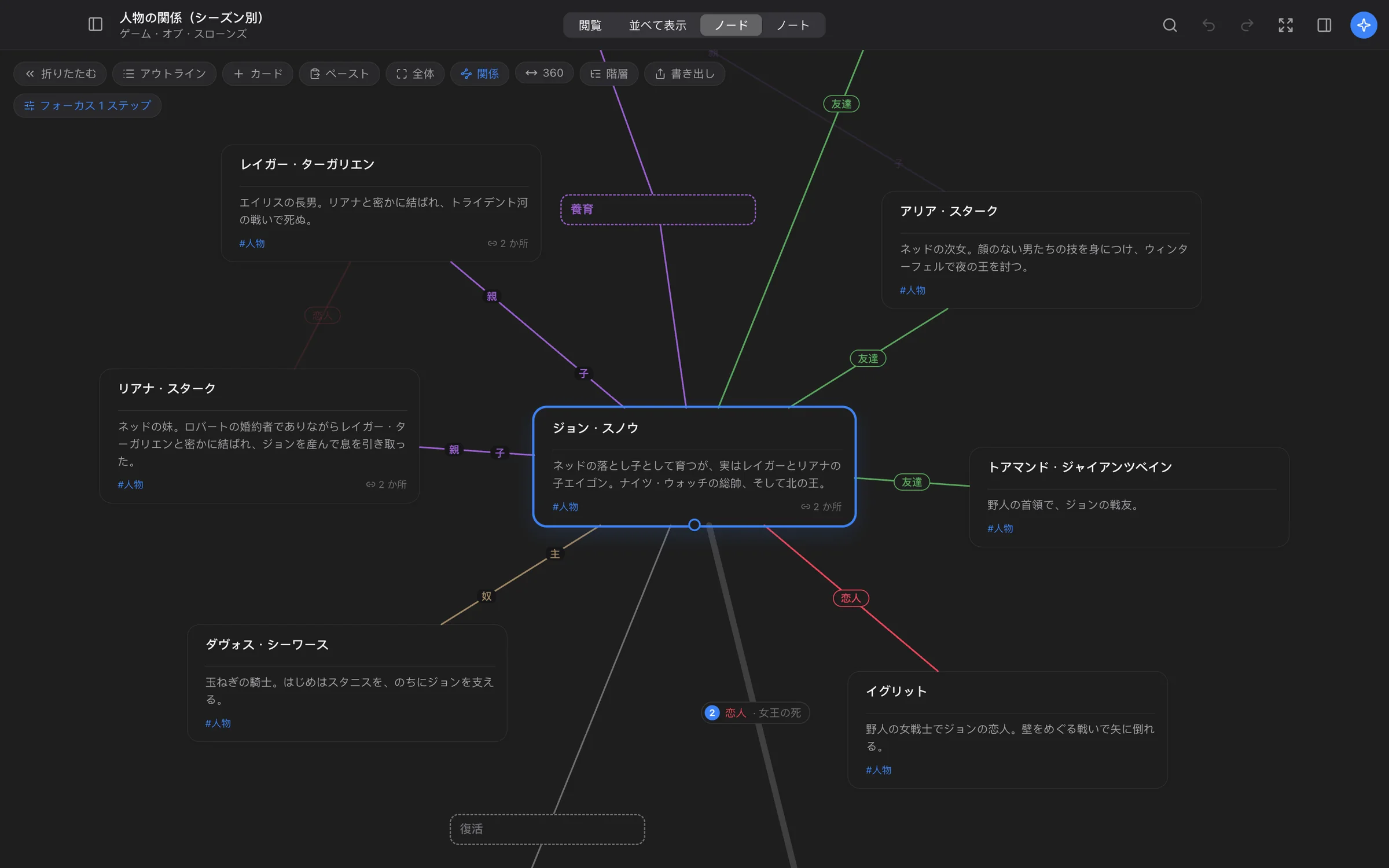This screenshot has height=868, width=1389.
Task: Click the 復活 dashed group label
Action: pyautogui.click(x=471, y=829)
